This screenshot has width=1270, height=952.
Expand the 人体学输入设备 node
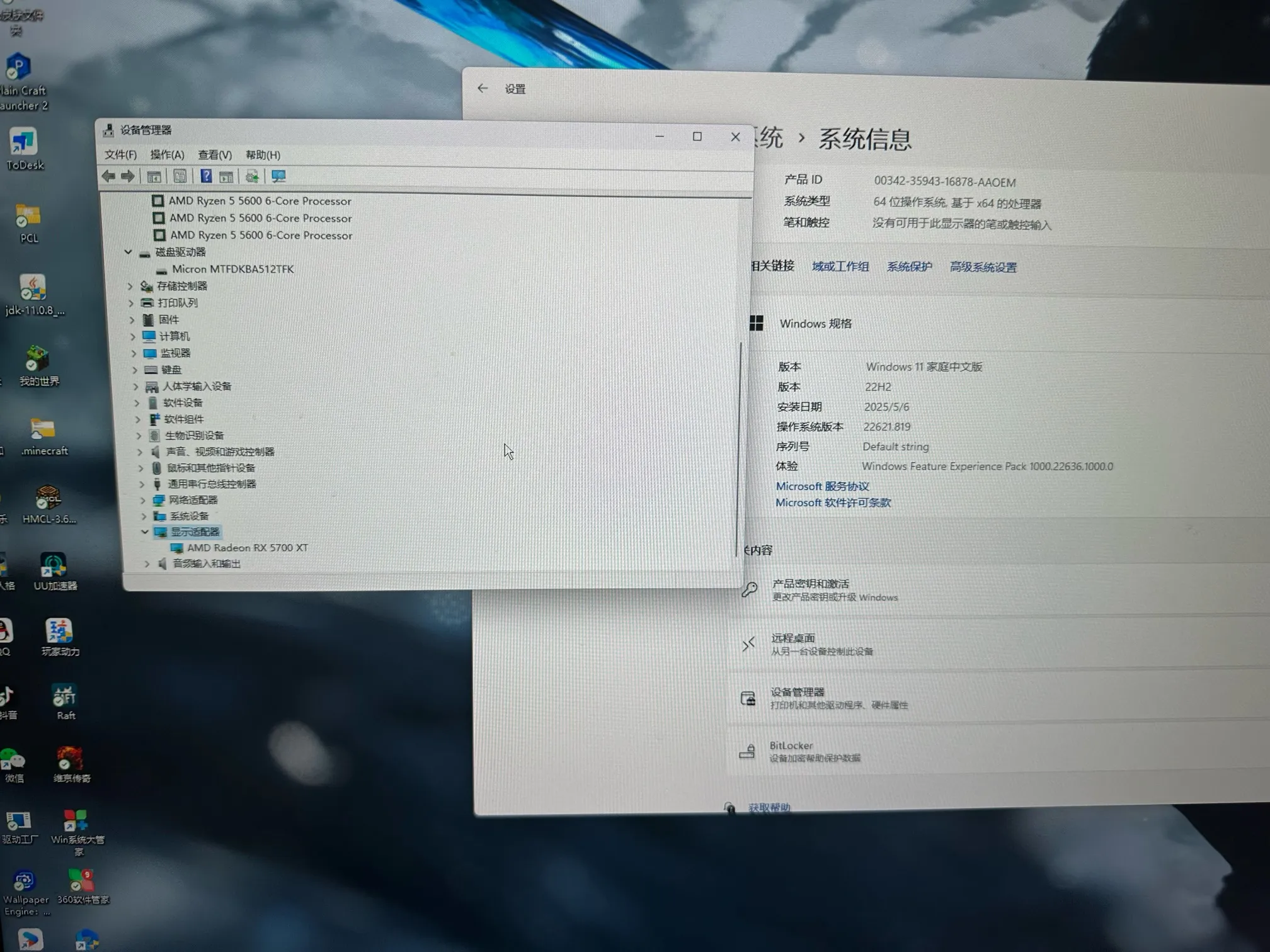coord(136,386)
